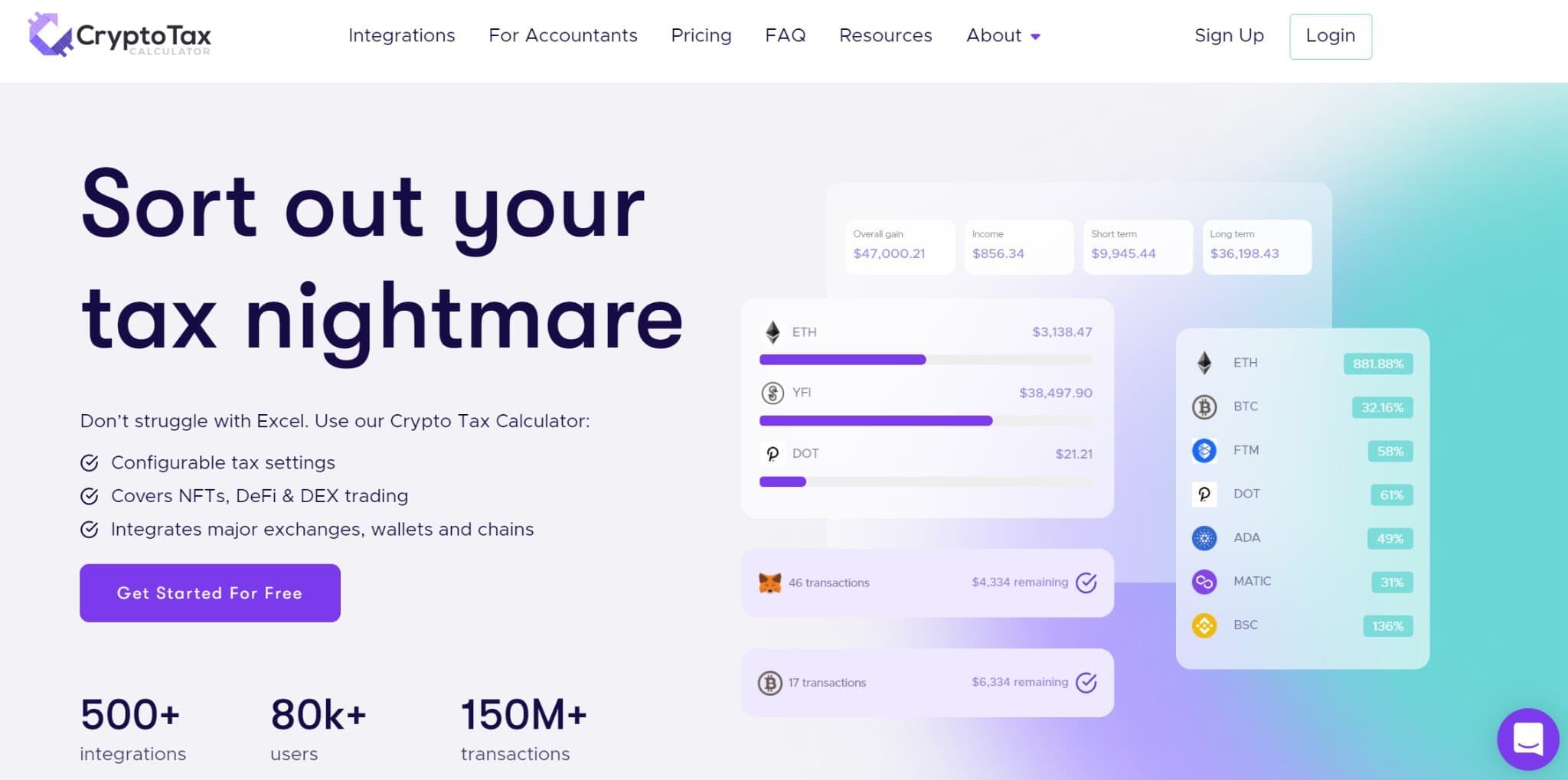Click the 881.88% badge for ETH
Screen dimensions: 1568x780
click(1378, 364)
